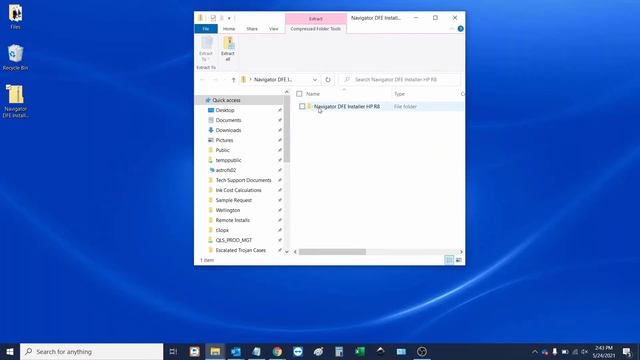Switch to Details view layout

[449, 260]
